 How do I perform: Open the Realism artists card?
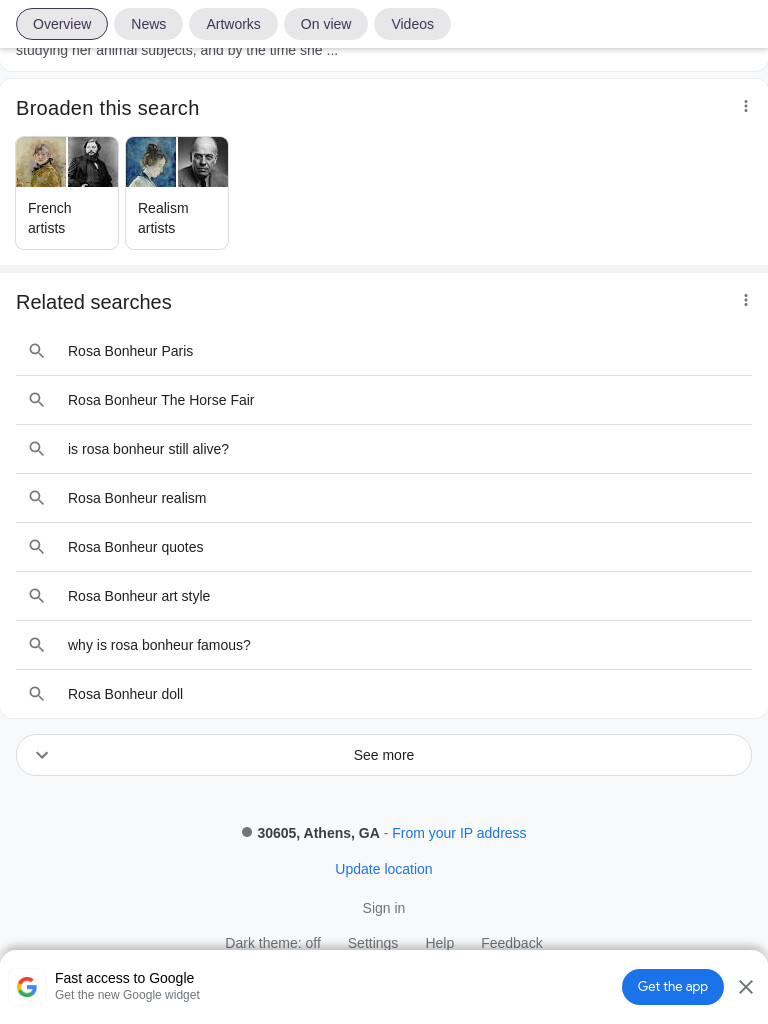coord(177,193)
